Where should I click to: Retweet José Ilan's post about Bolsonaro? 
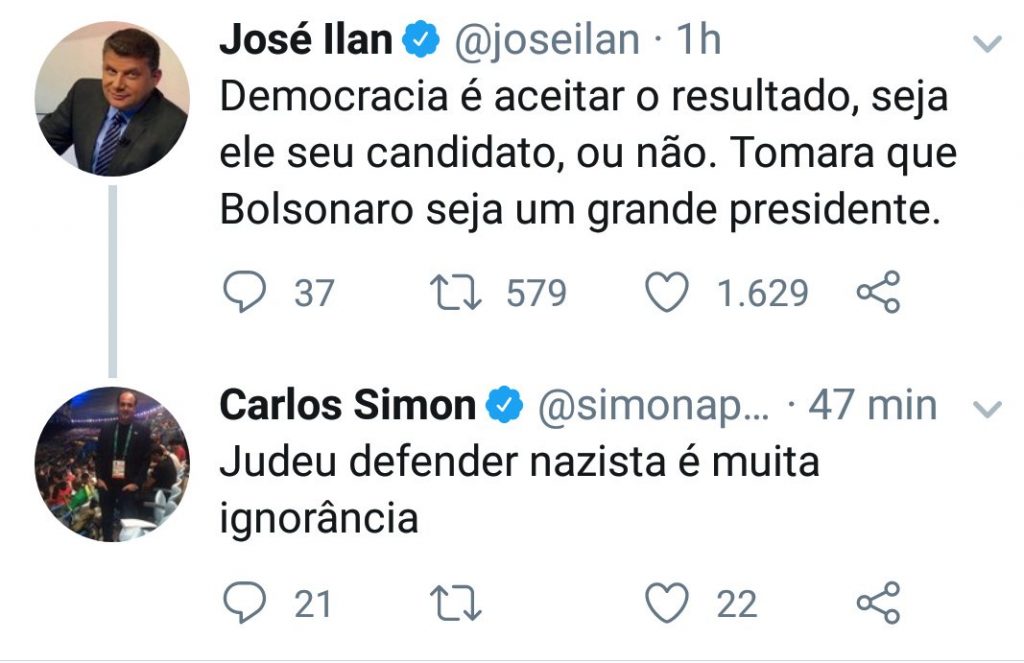(x=456, y=292)
